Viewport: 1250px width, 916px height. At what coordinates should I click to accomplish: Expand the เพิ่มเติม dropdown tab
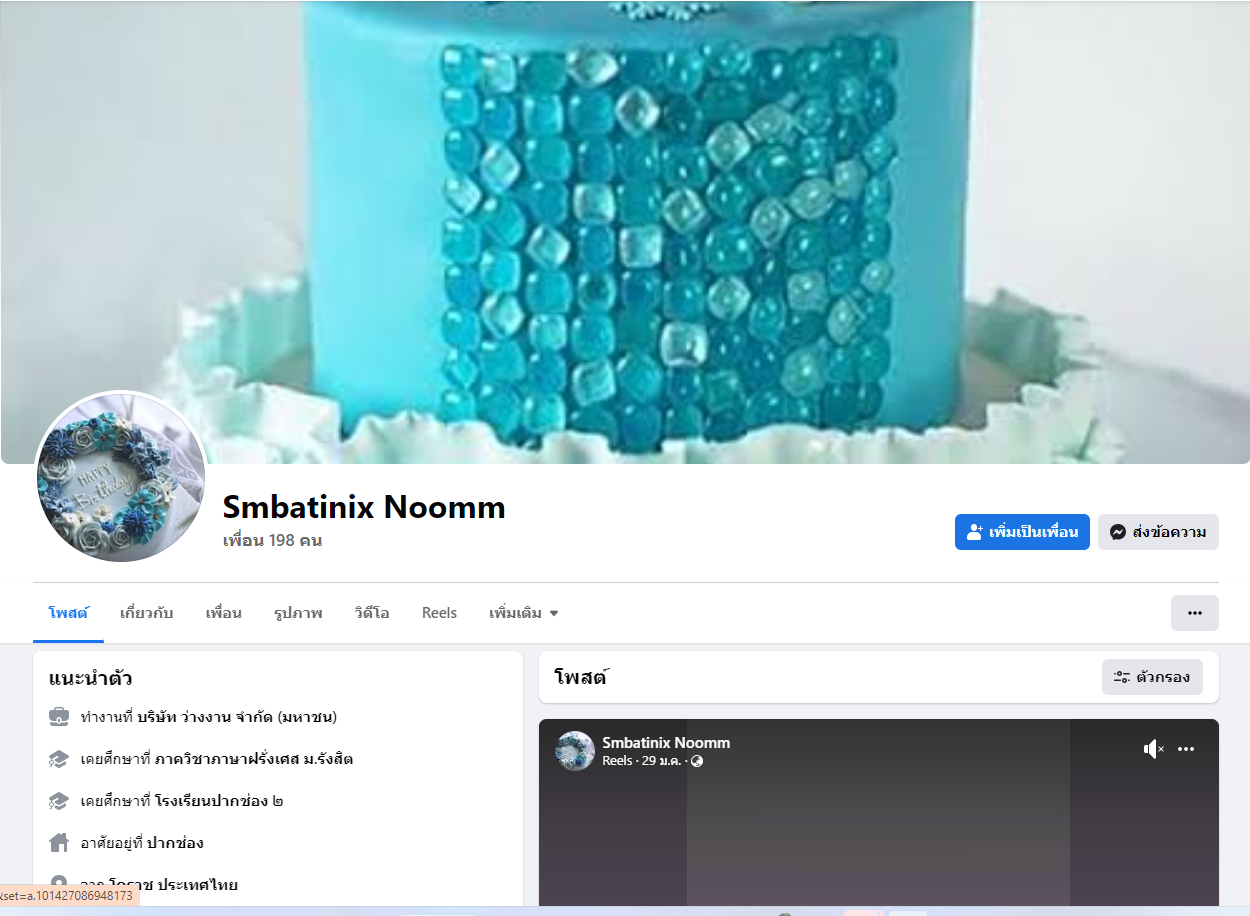pyautogui.click(x=524, y=613)
